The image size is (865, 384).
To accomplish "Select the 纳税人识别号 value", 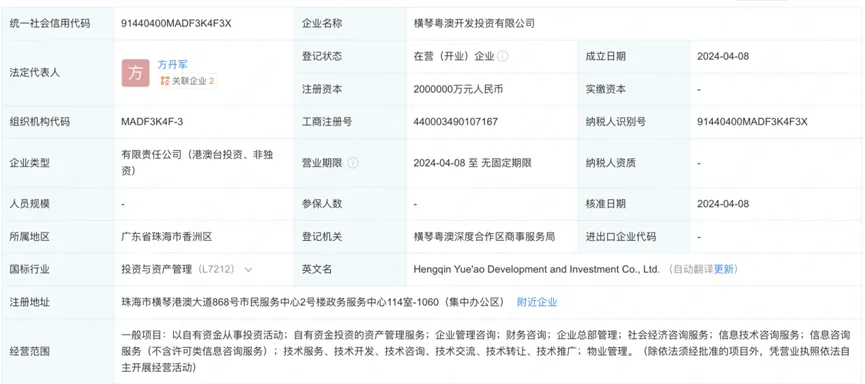I will click(752, 122).
